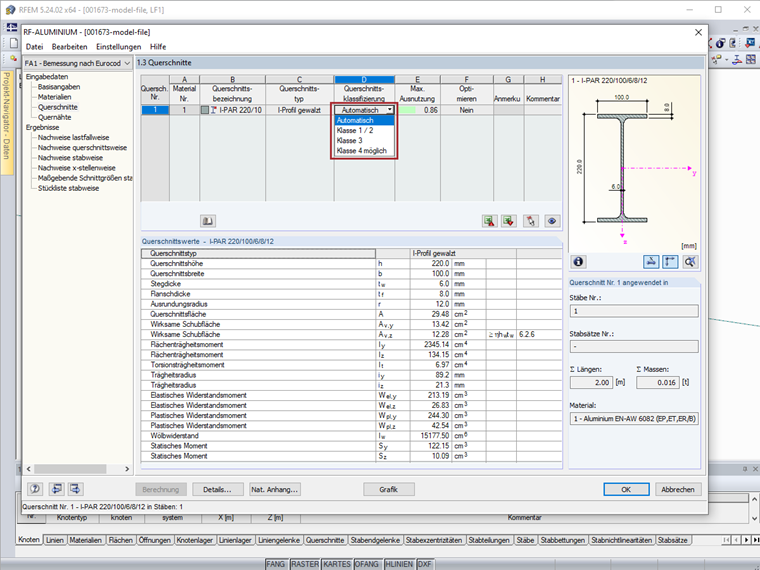Open the Datei menu

[x=34, y=47]
